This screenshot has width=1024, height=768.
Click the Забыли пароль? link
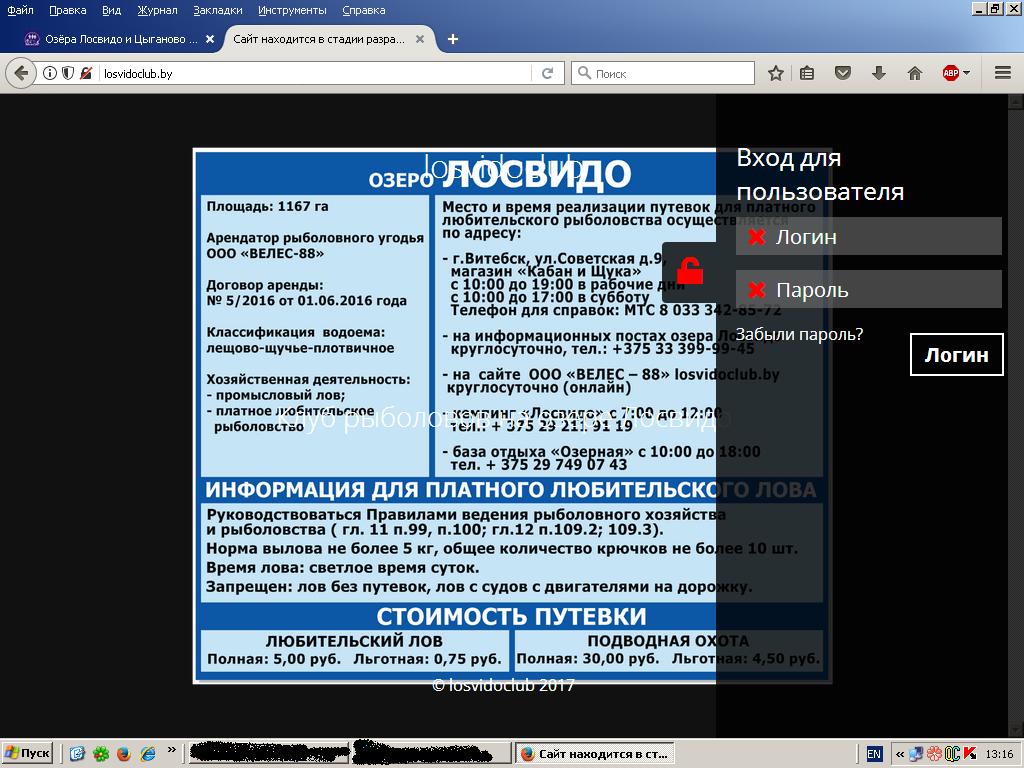click(799, 334)
